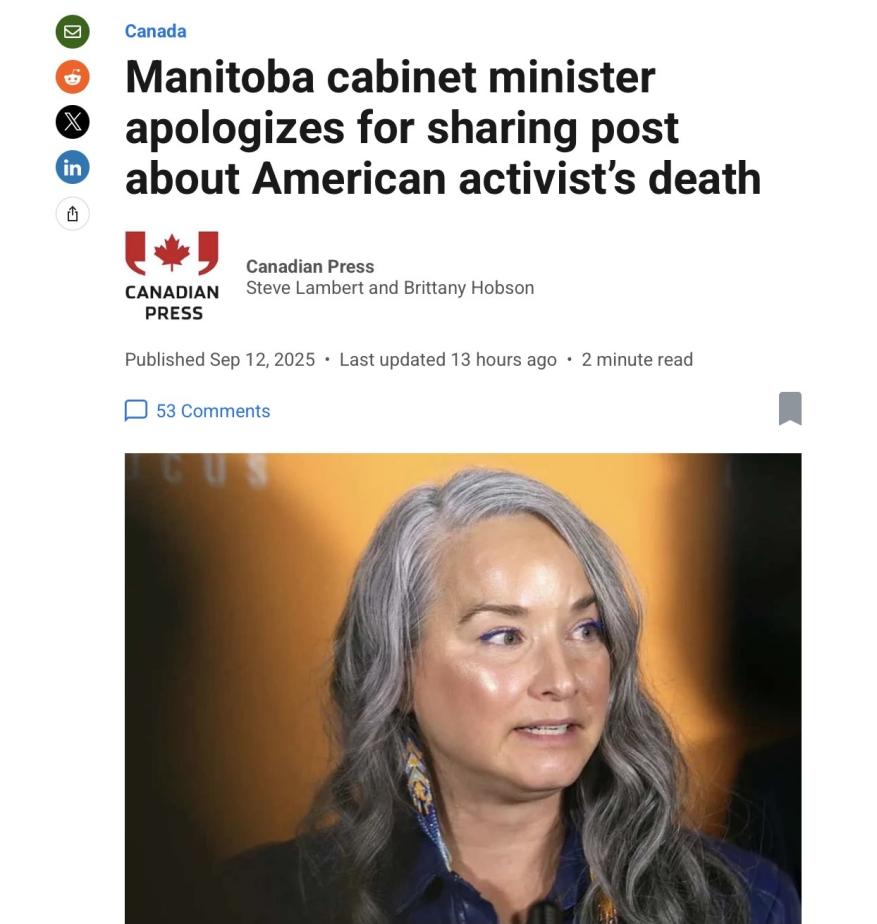This screenshot has width=877, height=924.
Task: Share this story on Reddit
Action: (x=72, y=77)
